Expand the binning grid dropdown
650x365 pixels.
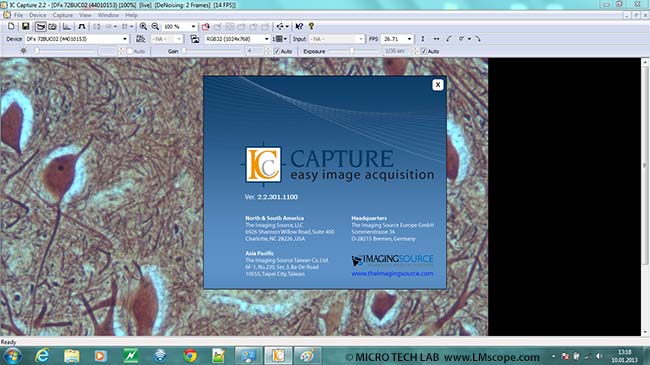pyautogui.click(x=285, y=39)
